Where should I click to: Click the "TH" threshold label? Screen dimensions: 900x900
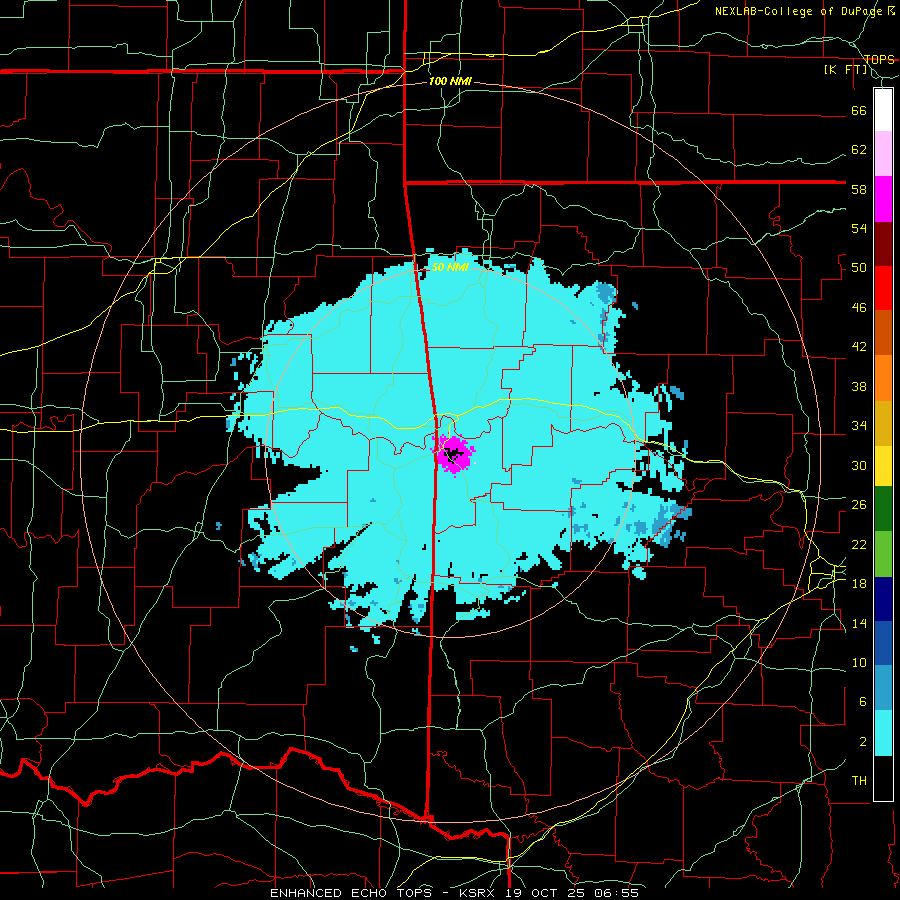click(859, 781)
